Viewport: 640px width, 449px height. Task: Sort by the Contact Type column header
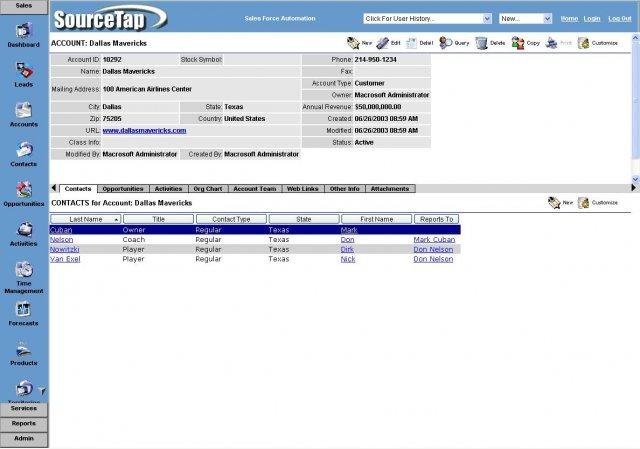(x=231, y=219)
